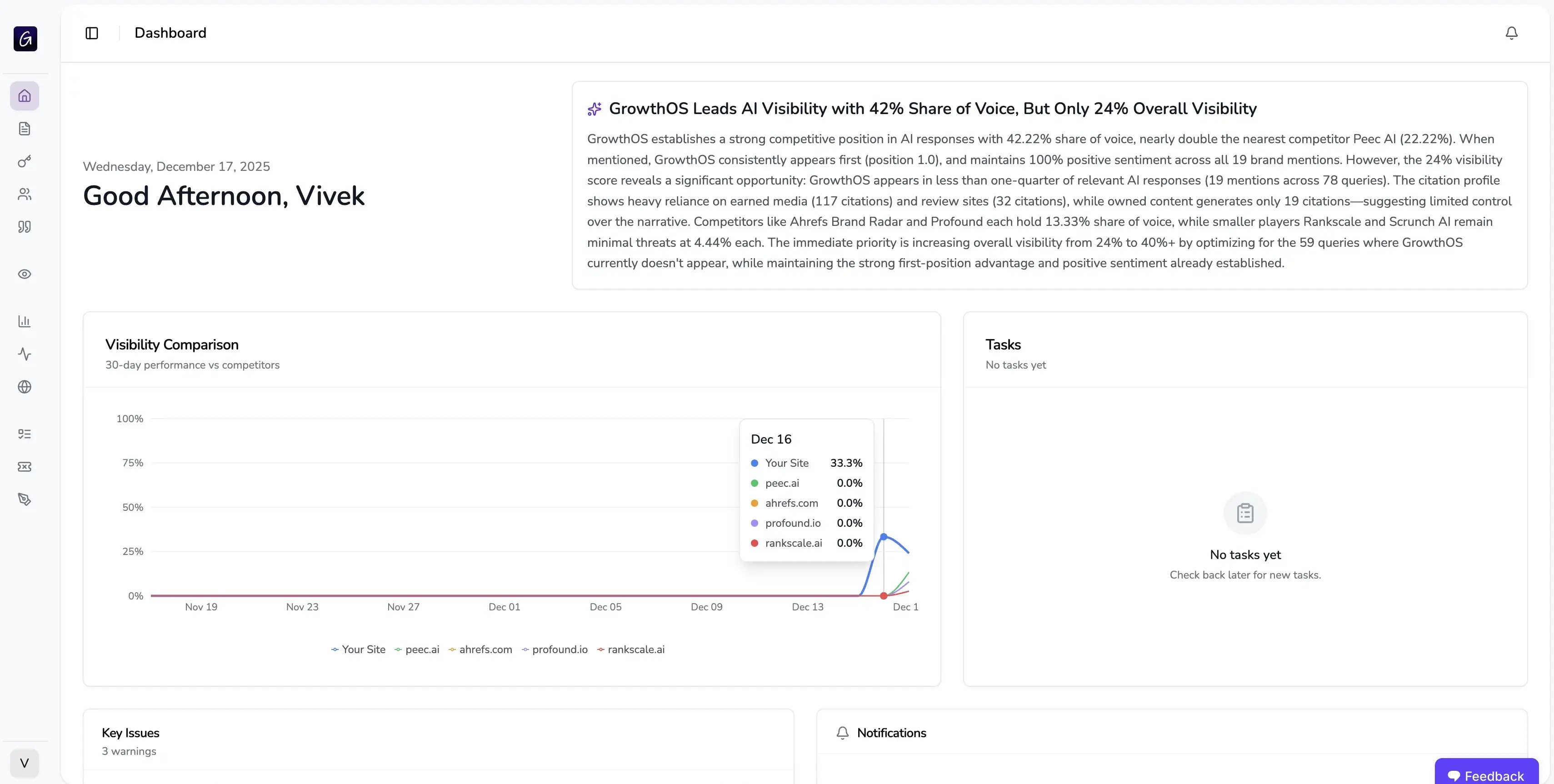This screenshot has width=1554, height=784.
Task: Open the document page icon in sidebar
Action: (x=24, y=129)
